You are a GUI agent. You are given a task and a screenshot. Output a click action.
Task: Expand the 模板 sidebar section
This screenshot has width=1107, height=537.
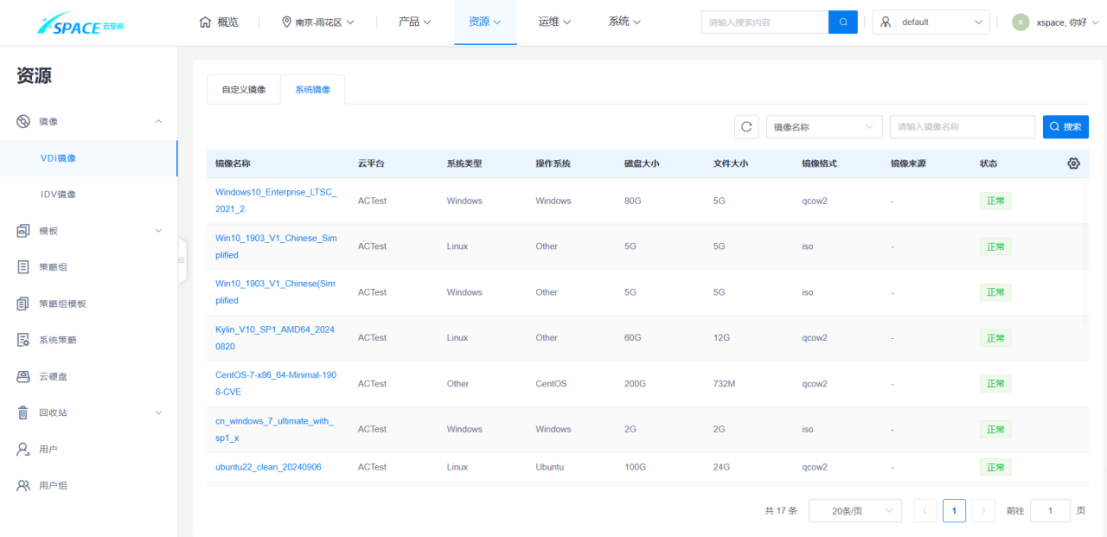[158, 231]
